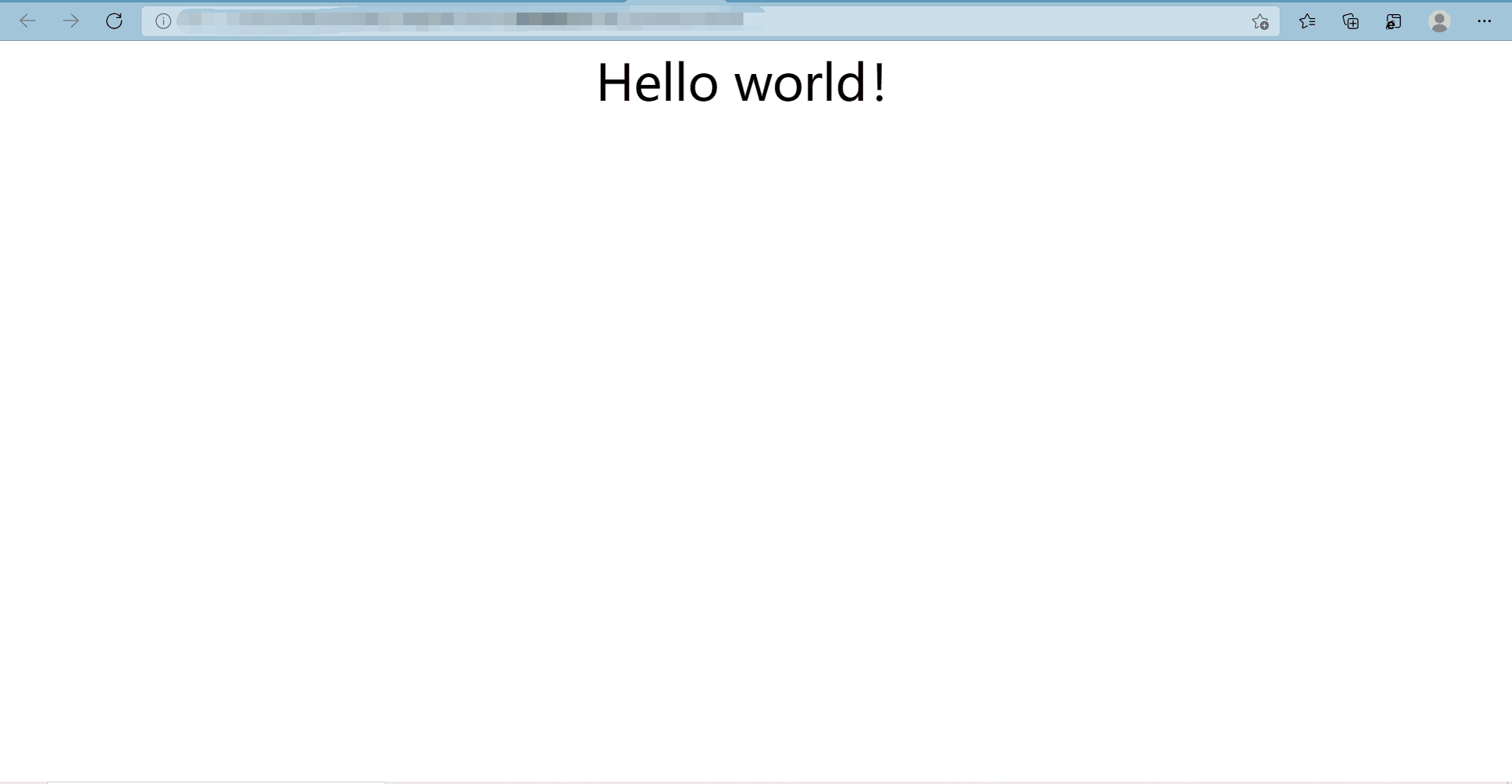
Task: Click the back navigation arrow
Action: (28, 21)
